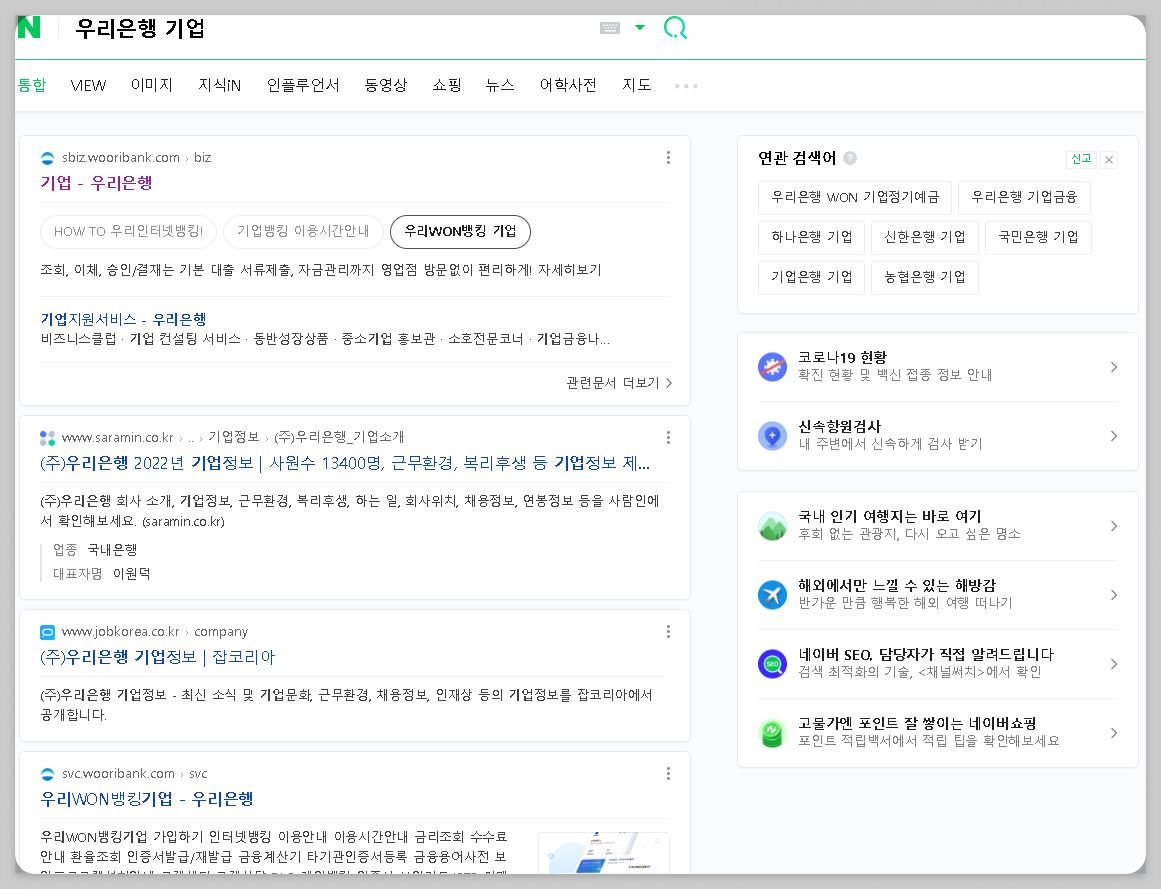Image resolution: width=1161 pixels, height=889 pixels.
Task: Click the saramin.co.kr favicon
Action: click(x=47, y=437)
